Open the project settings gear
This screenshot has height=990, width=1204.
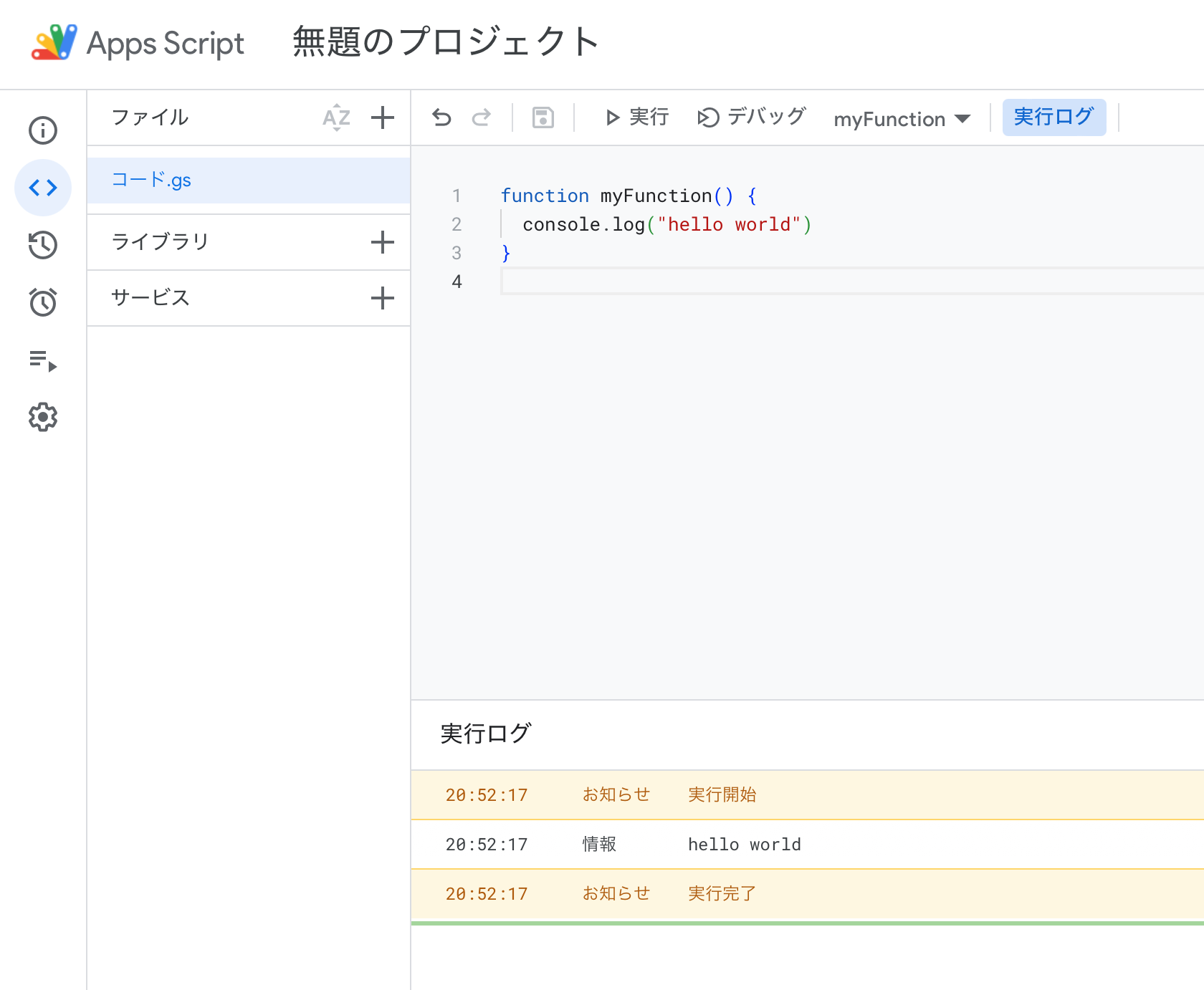tap(43, 418)
